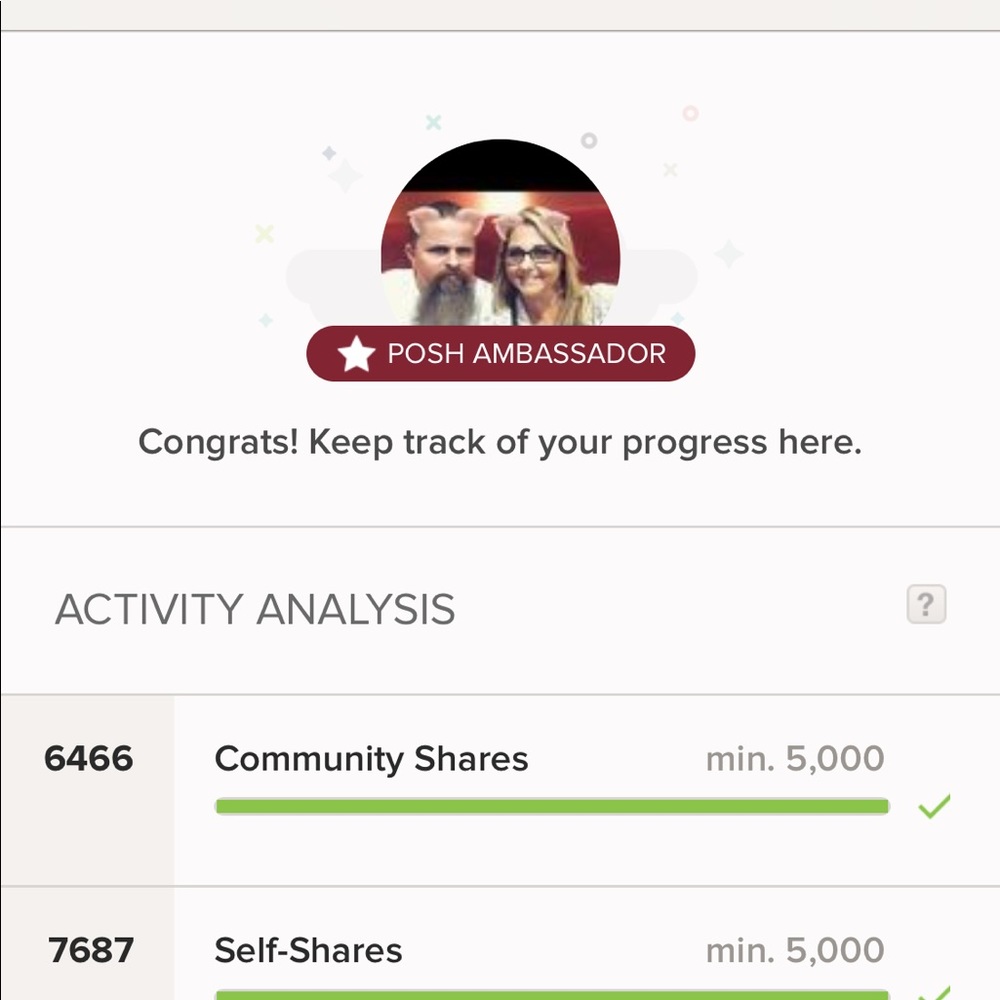Viewport: 1000px width, 1000px height.
Task: Click the ACTIVITY ANALYSIS heading
Action: tap(255, 609)
